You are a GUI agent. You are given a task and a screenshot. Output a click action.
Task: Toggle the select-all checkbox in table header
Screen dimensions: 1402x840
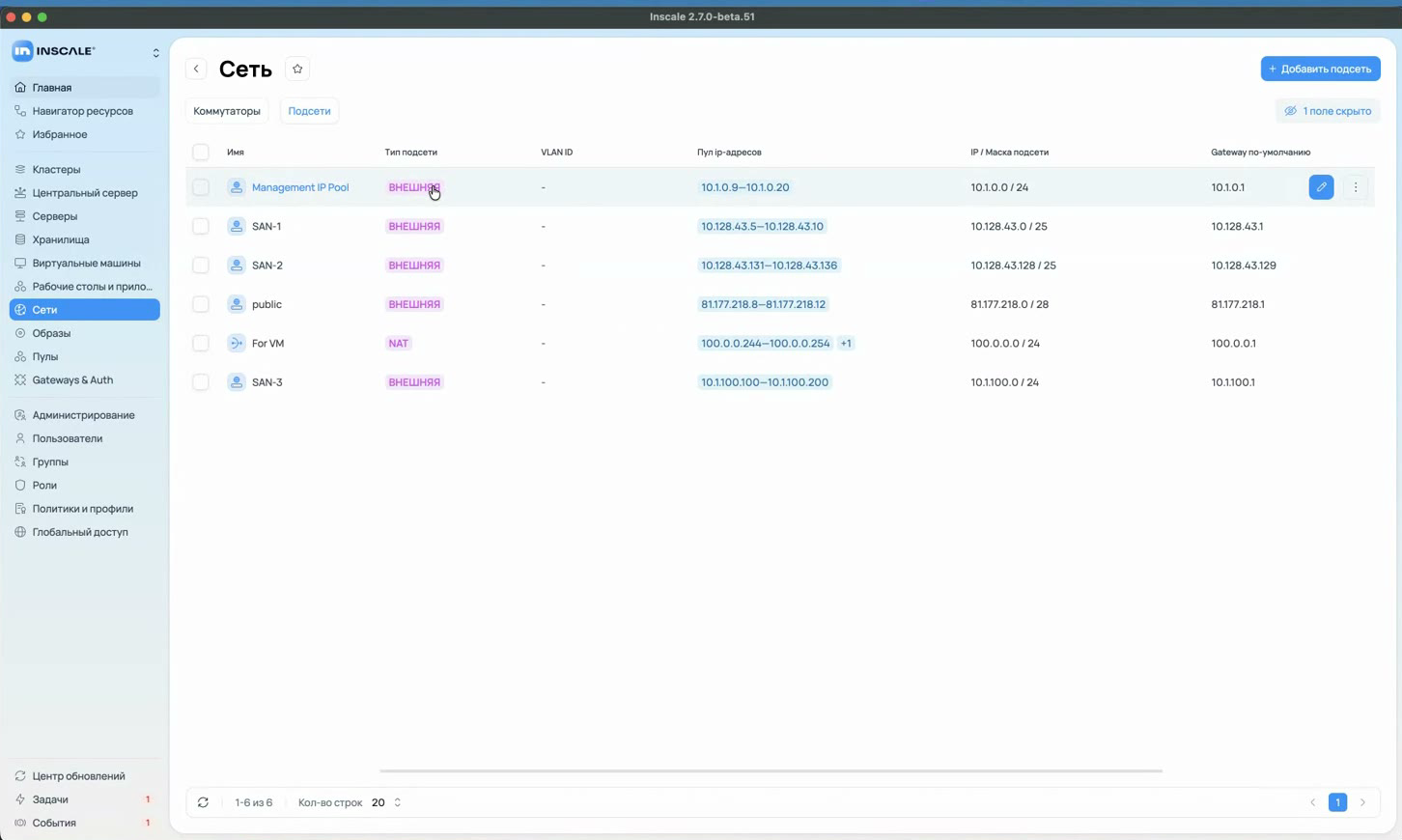point(201,152)
